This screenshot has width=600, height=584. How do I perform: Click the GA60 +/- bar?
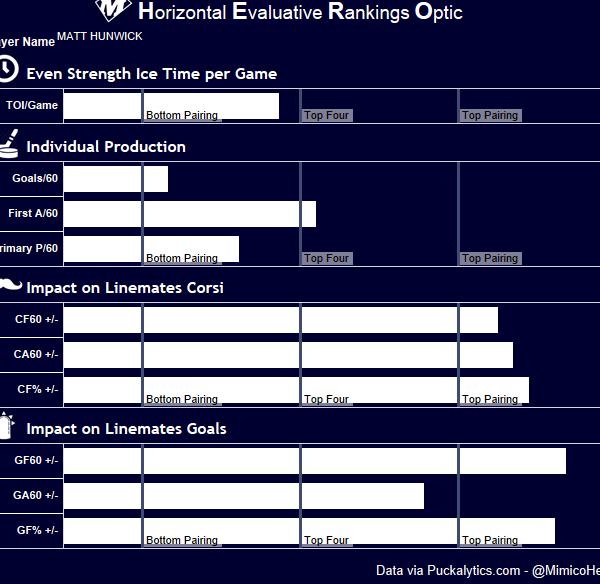[244, 495]
